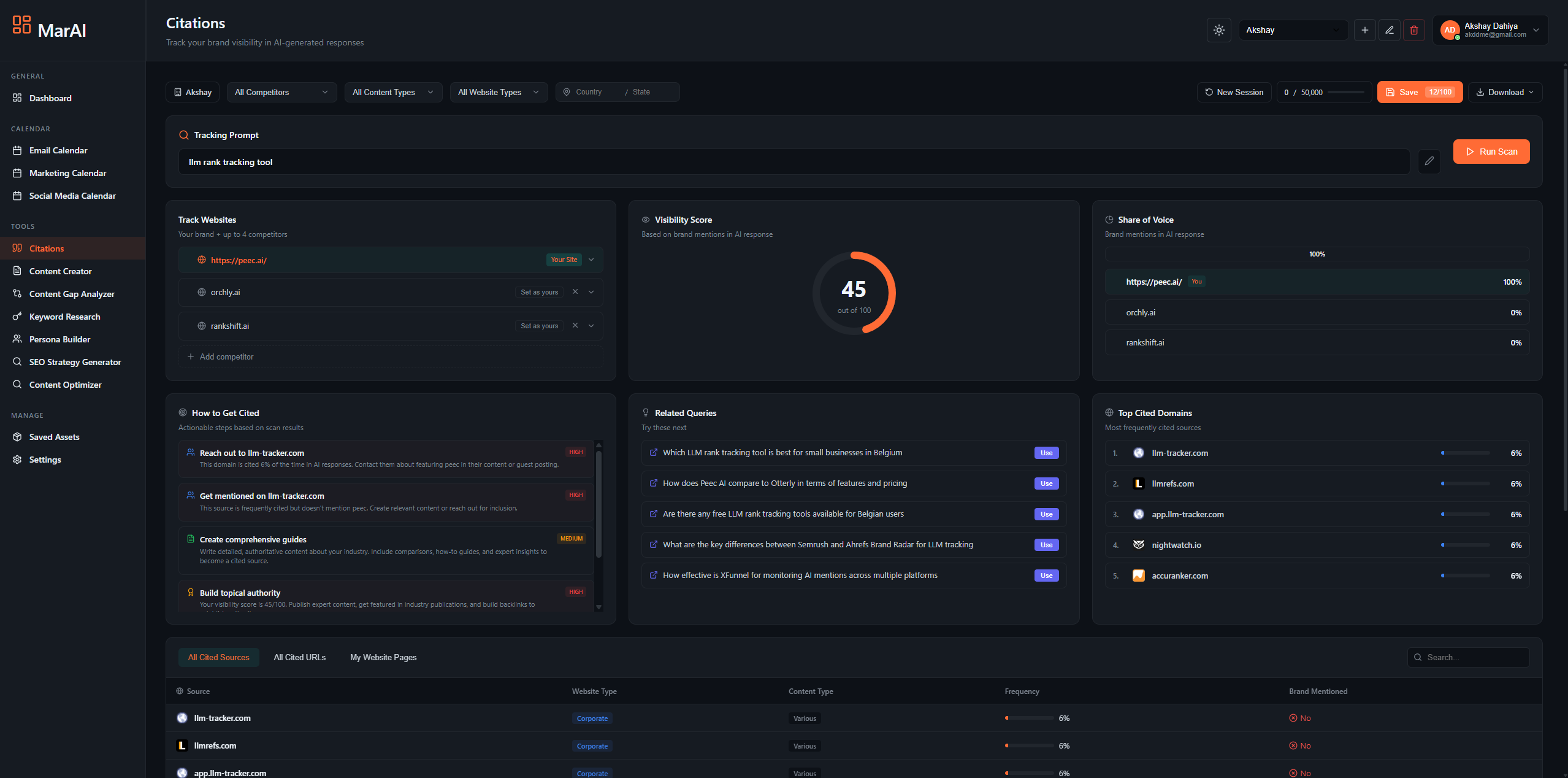Remove orchly.ai competitor with the X icon
The image size is (1568, 778).
tap(575, 292)
